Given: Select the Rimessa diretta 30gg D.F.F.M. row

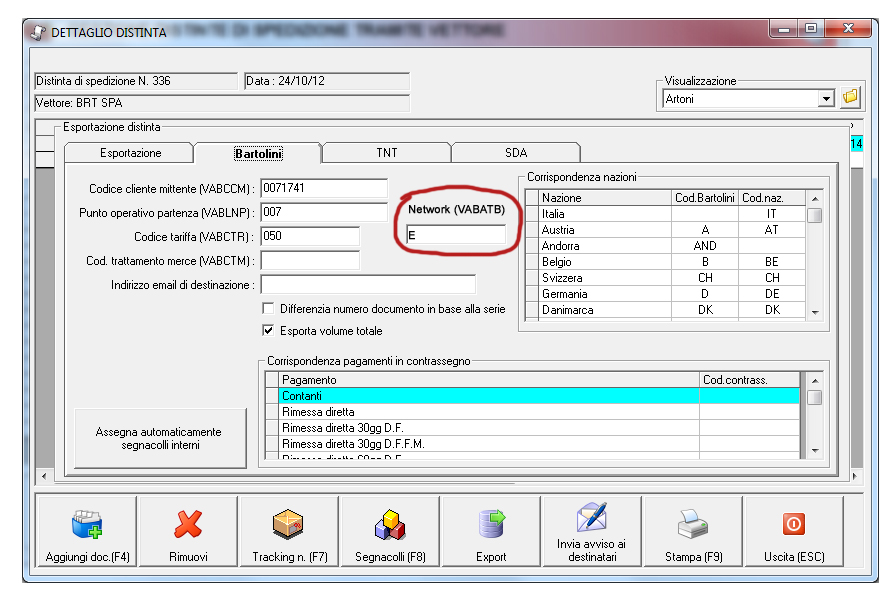Looking at the screenshot, I should 533,444.
